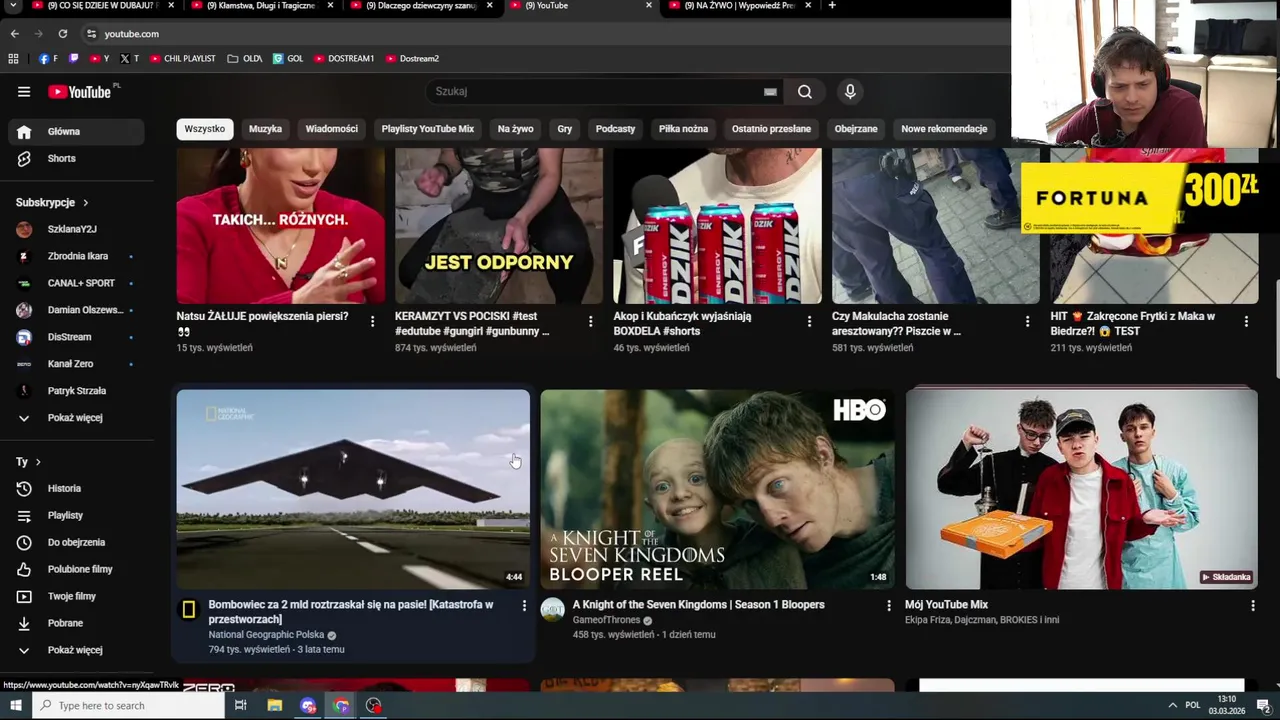This screenshot has height=720, width=1280.
Task: Select the Wszystko filter chip
Action: (205, 129)
